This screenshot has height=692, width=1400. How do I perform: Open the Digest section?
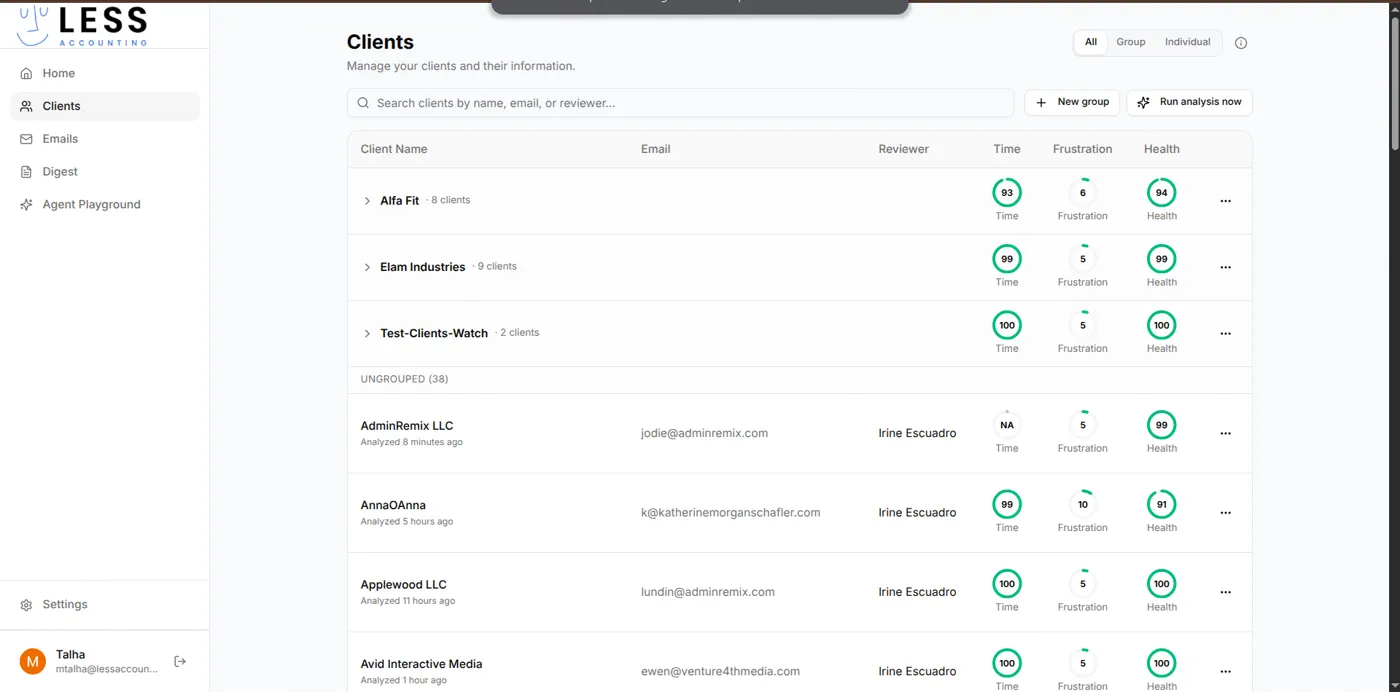[x=105, y=172]
